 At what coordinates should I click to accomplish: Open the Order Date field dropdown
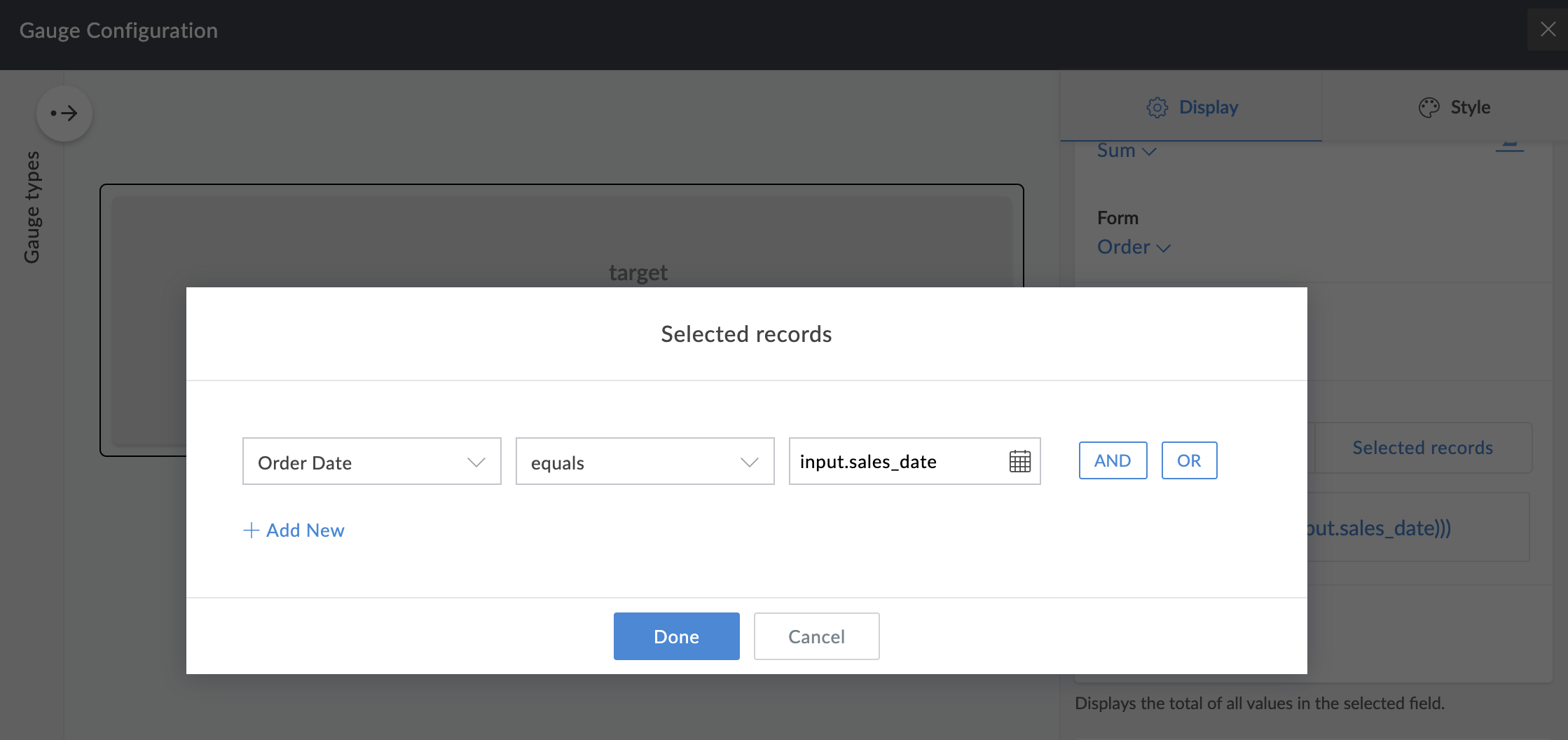point(371,462)
